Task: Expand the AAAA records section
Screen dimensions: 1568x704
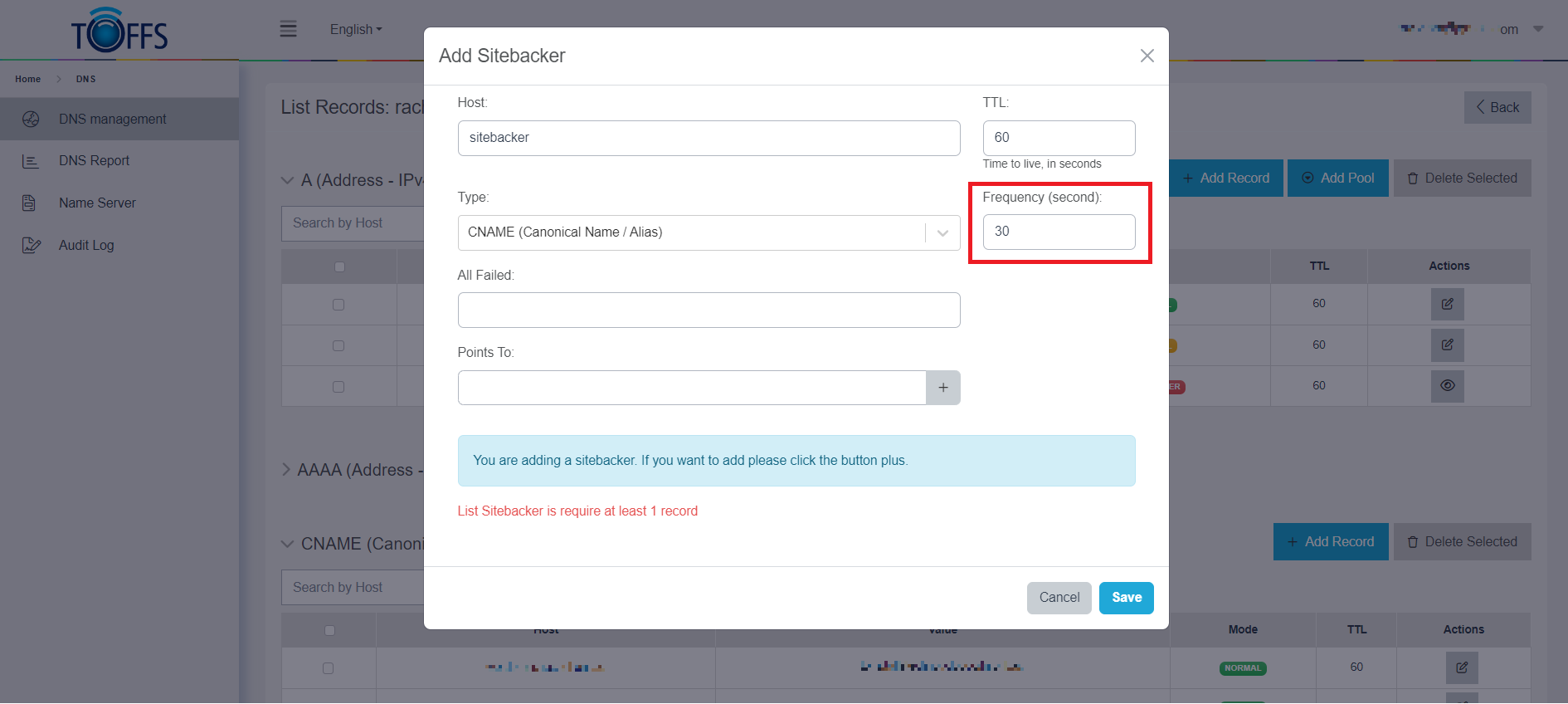Action: (x=286, y=470)
